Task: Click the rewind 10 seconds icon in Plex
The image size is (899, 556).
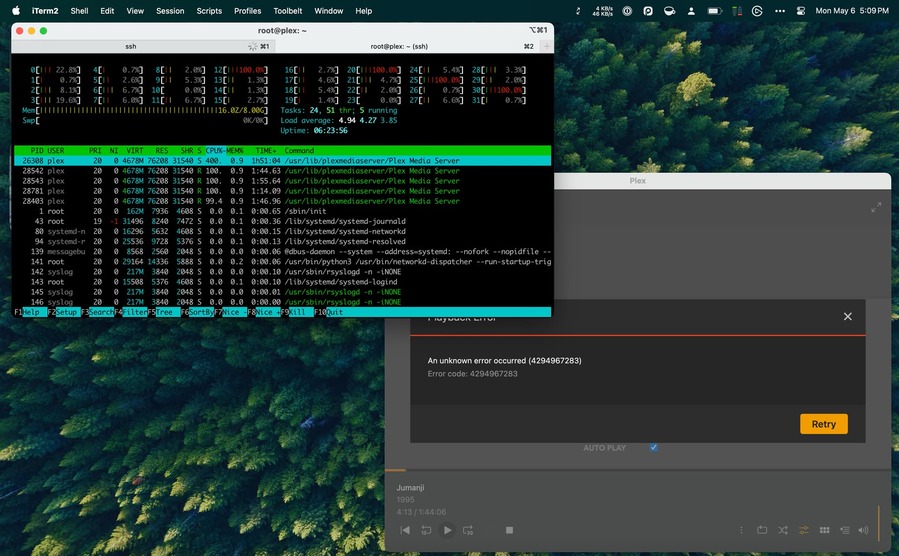Action: tap(426, 530)
